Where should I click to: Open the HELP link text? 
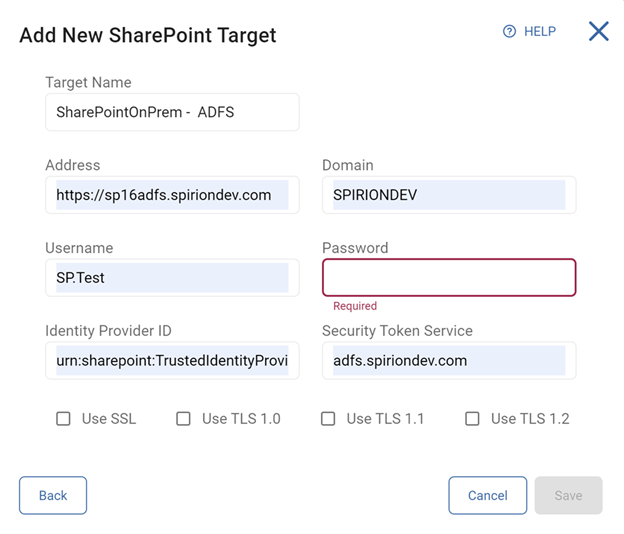tap(540, 32)
